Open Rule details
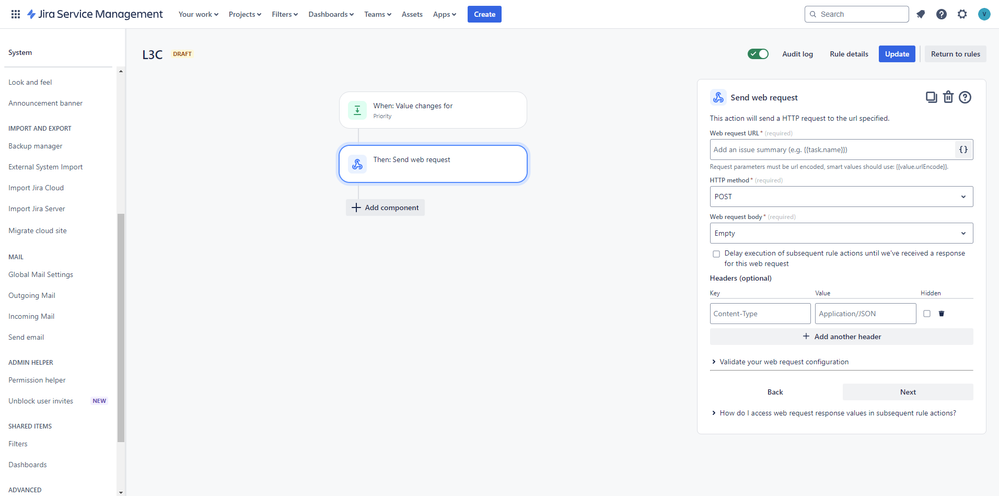Image resolution: width=999 pixels, height=496 pixels. (849, 54)
